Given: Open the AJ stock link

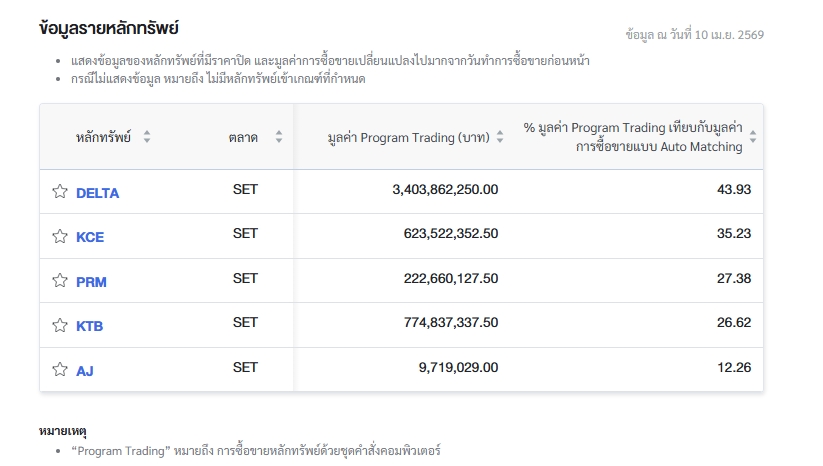Looking at the screenshot, I should tap(85, 371).
